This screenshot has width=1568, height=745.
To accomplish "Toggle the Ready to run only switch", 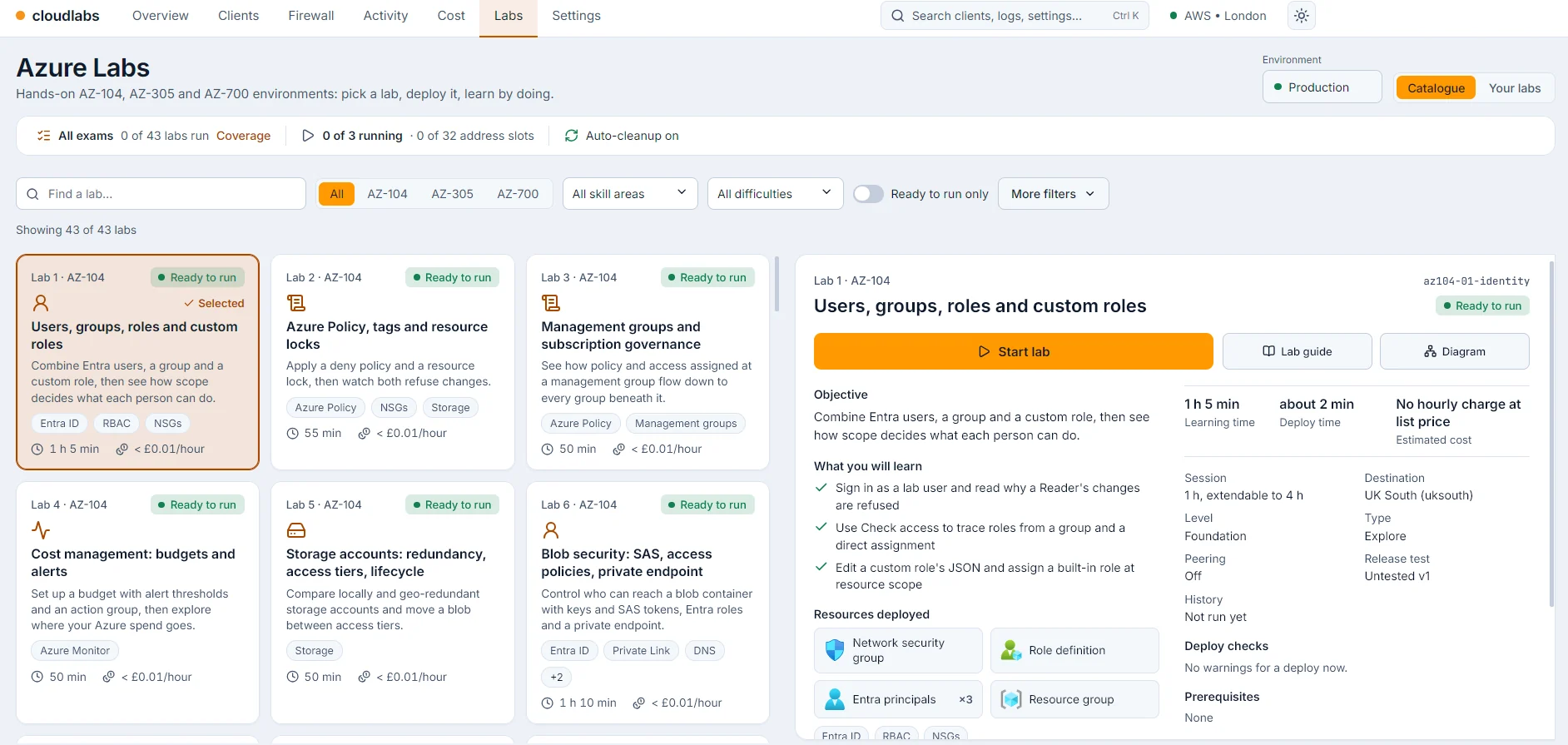I will point(868,194).
